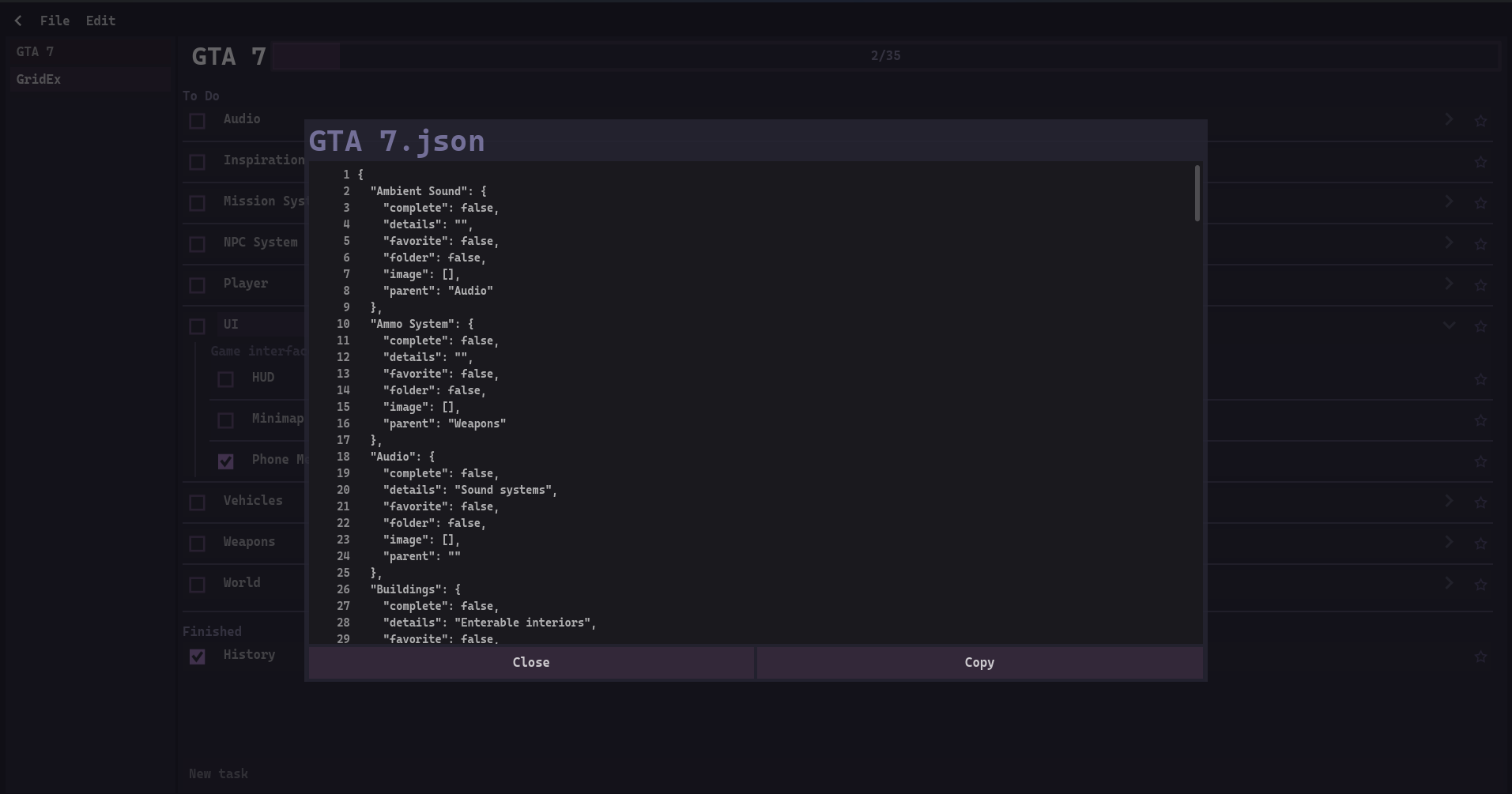Expand the Audio task chevron

(1449, 119)
